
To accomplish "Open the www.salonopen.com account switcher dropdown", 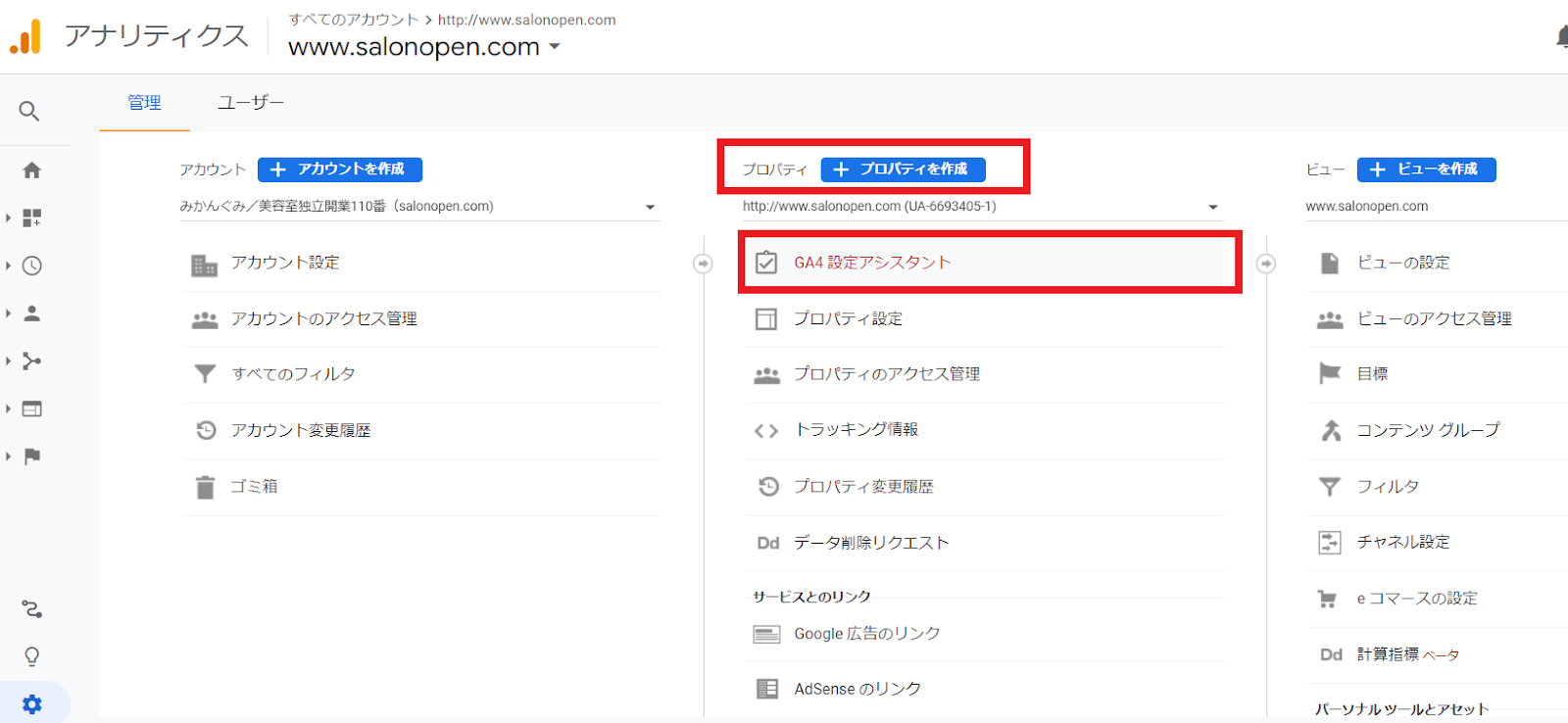I will tap(423, 46).
